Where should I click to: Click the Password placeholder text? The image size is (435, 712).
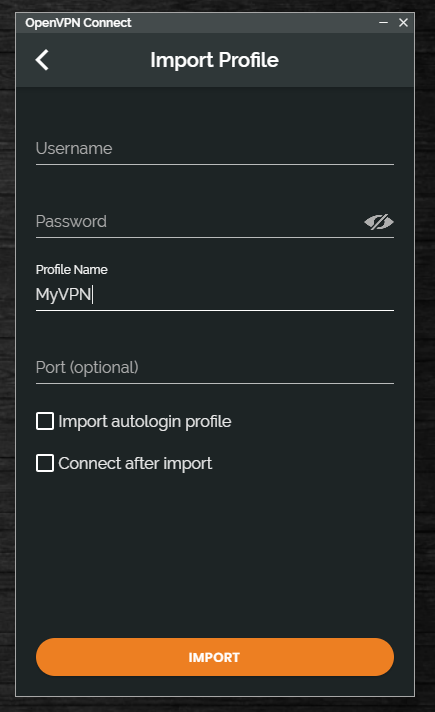click(71, 222)
